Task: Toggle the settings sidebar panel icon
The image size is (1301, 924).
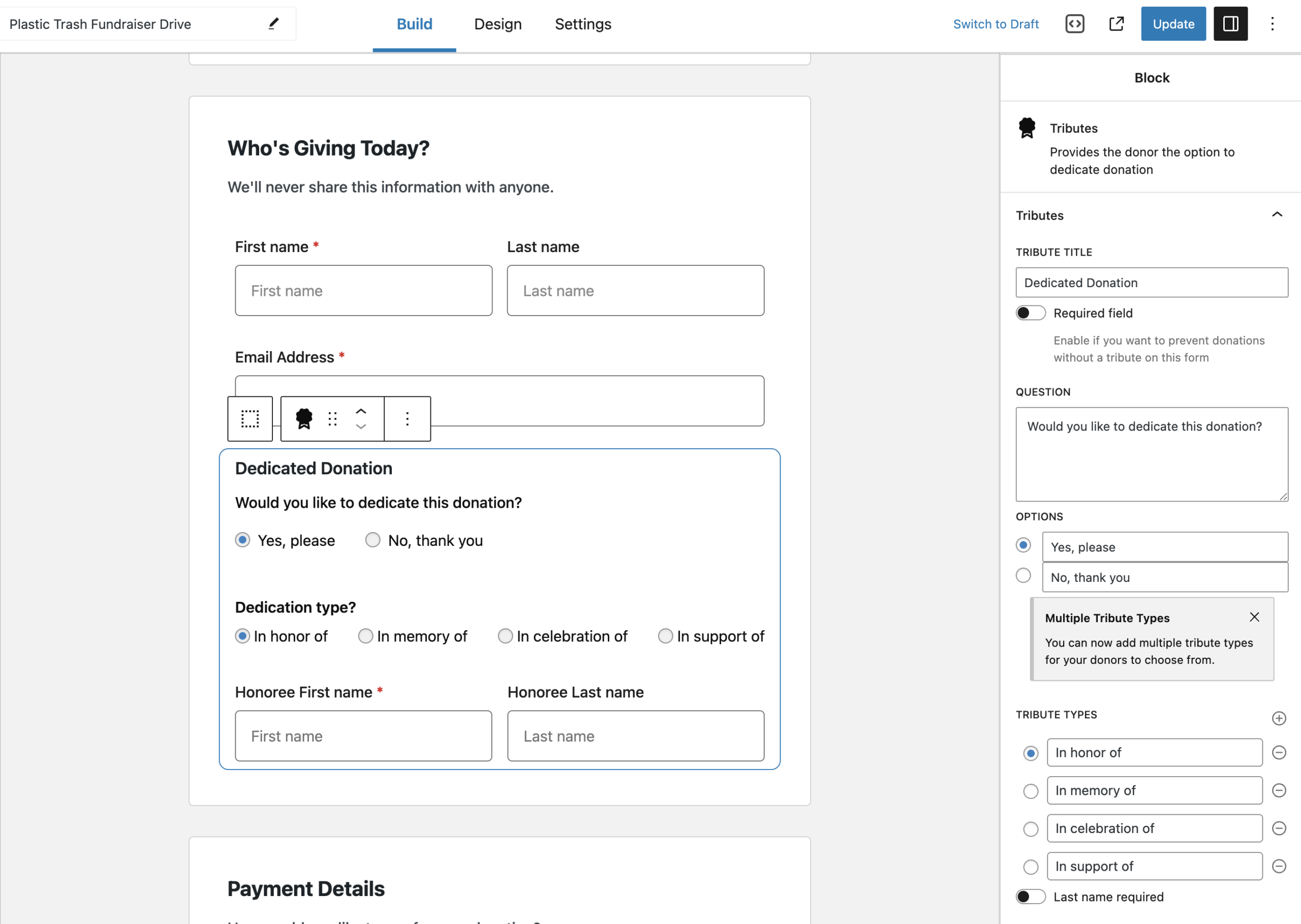Action: pos(1230,24)
